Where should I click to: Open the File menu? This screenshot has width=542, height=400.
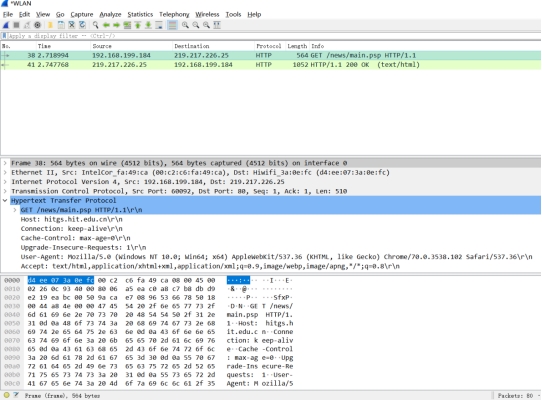click(x=8, y=14)
